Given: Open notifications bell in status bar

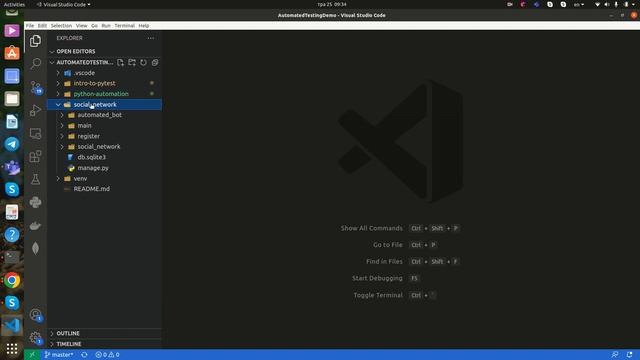Looking at the screenshot, I should [x=629, y=355].
